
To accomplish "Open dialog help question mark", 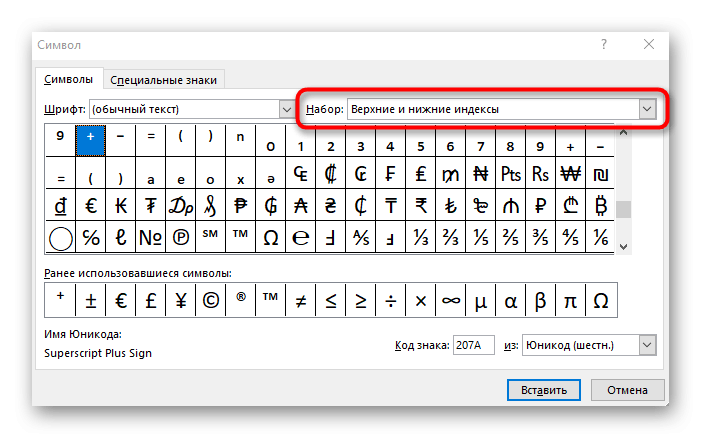I will point(604,44).
